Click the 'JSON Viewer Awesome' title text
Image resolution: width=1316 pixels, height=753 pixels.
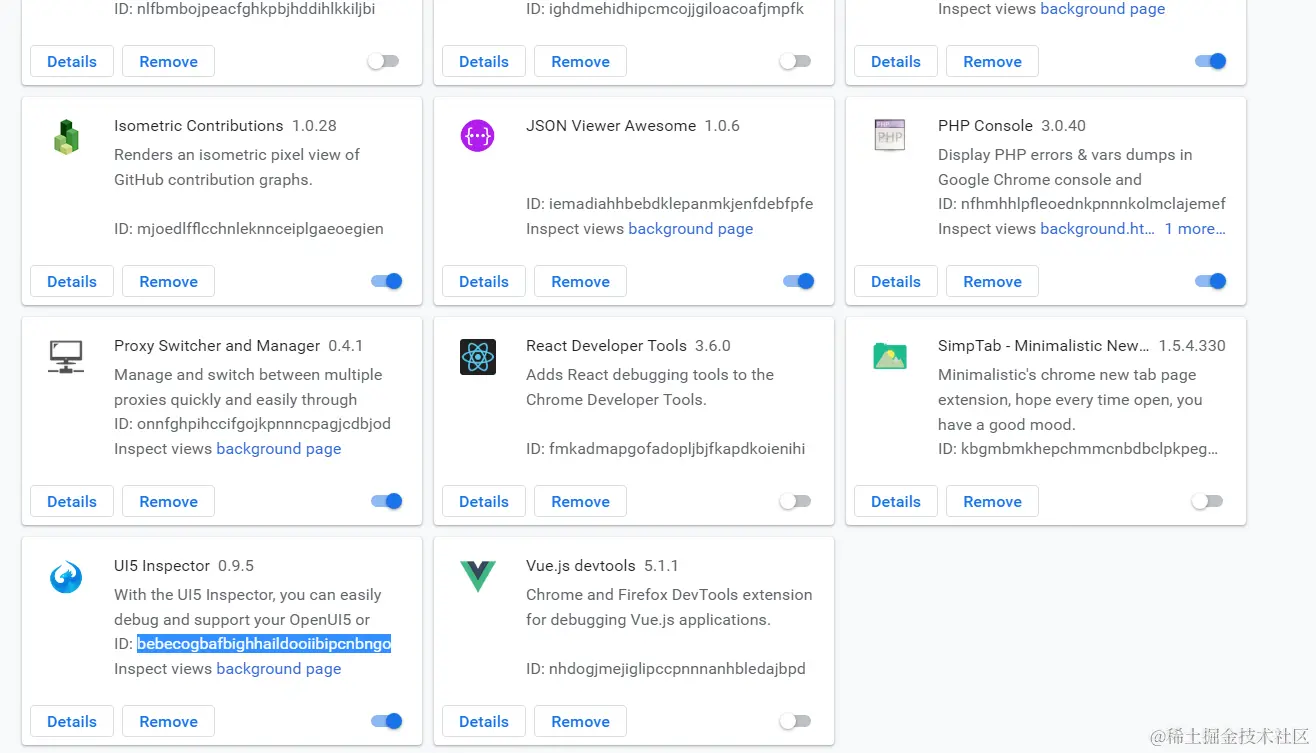pos(610,126)
